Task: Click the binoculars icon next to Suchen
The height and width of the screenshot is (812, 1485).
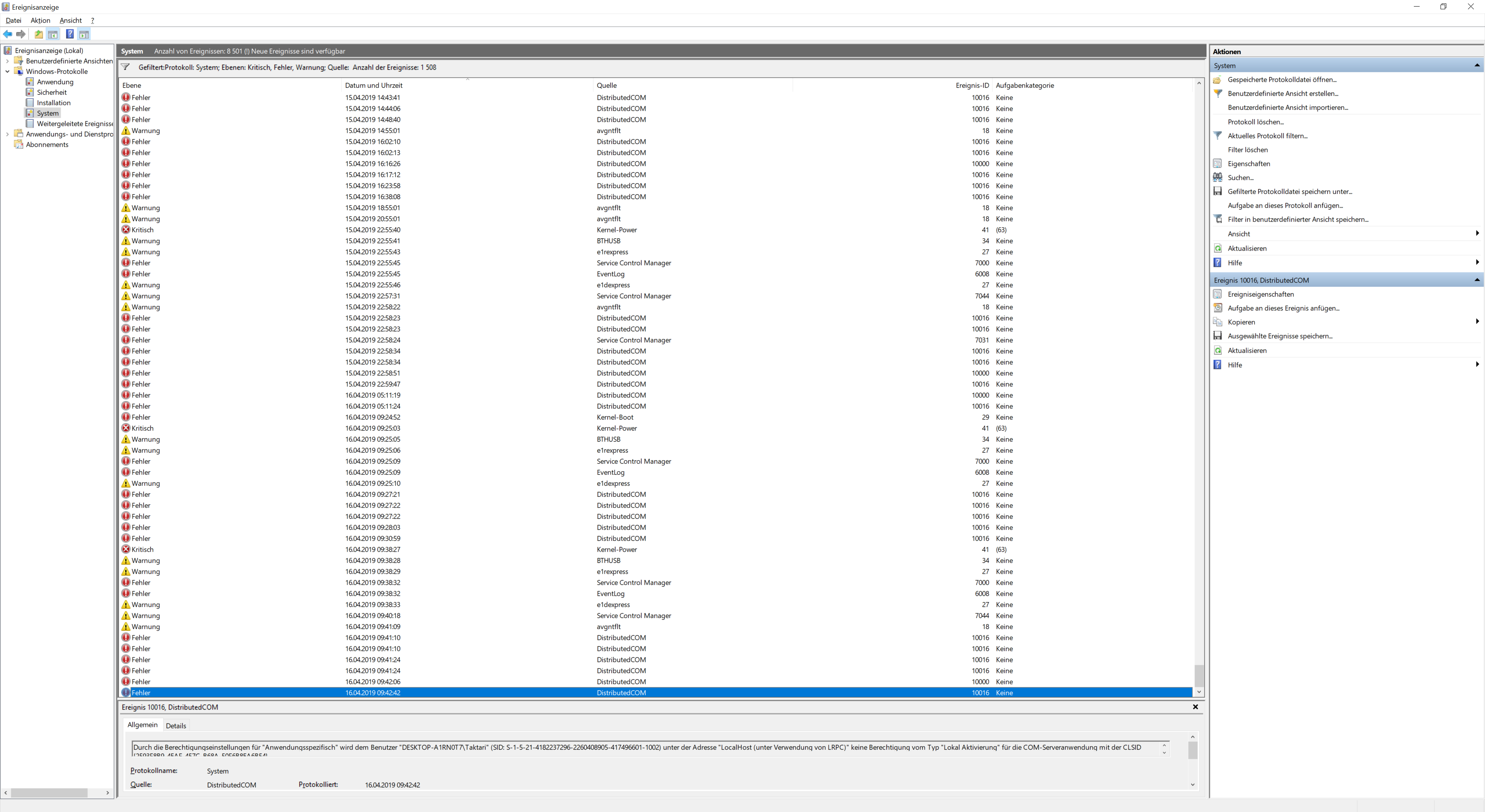Action: point(1217,177)
